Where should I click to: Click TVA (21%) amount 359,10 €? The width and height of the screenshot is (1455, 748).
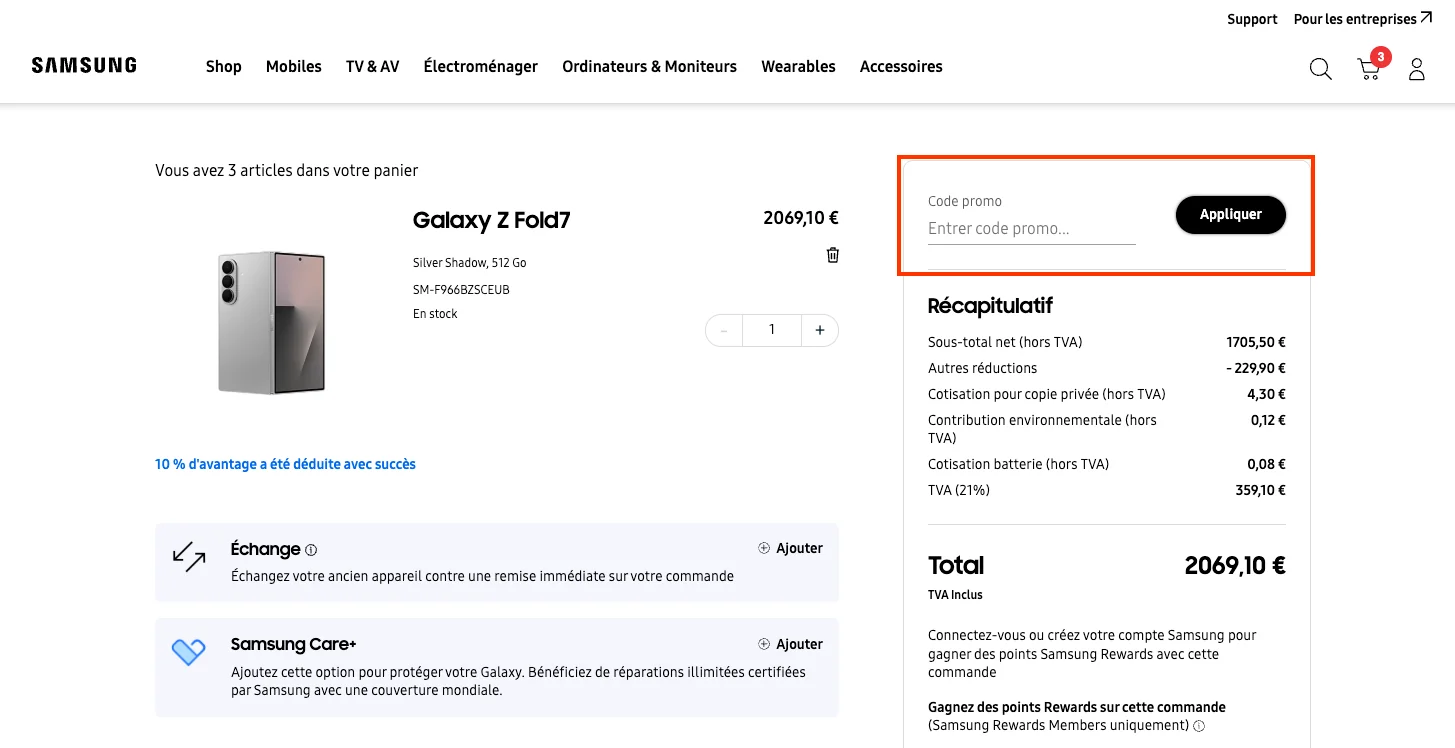[x=1260, y=490]
